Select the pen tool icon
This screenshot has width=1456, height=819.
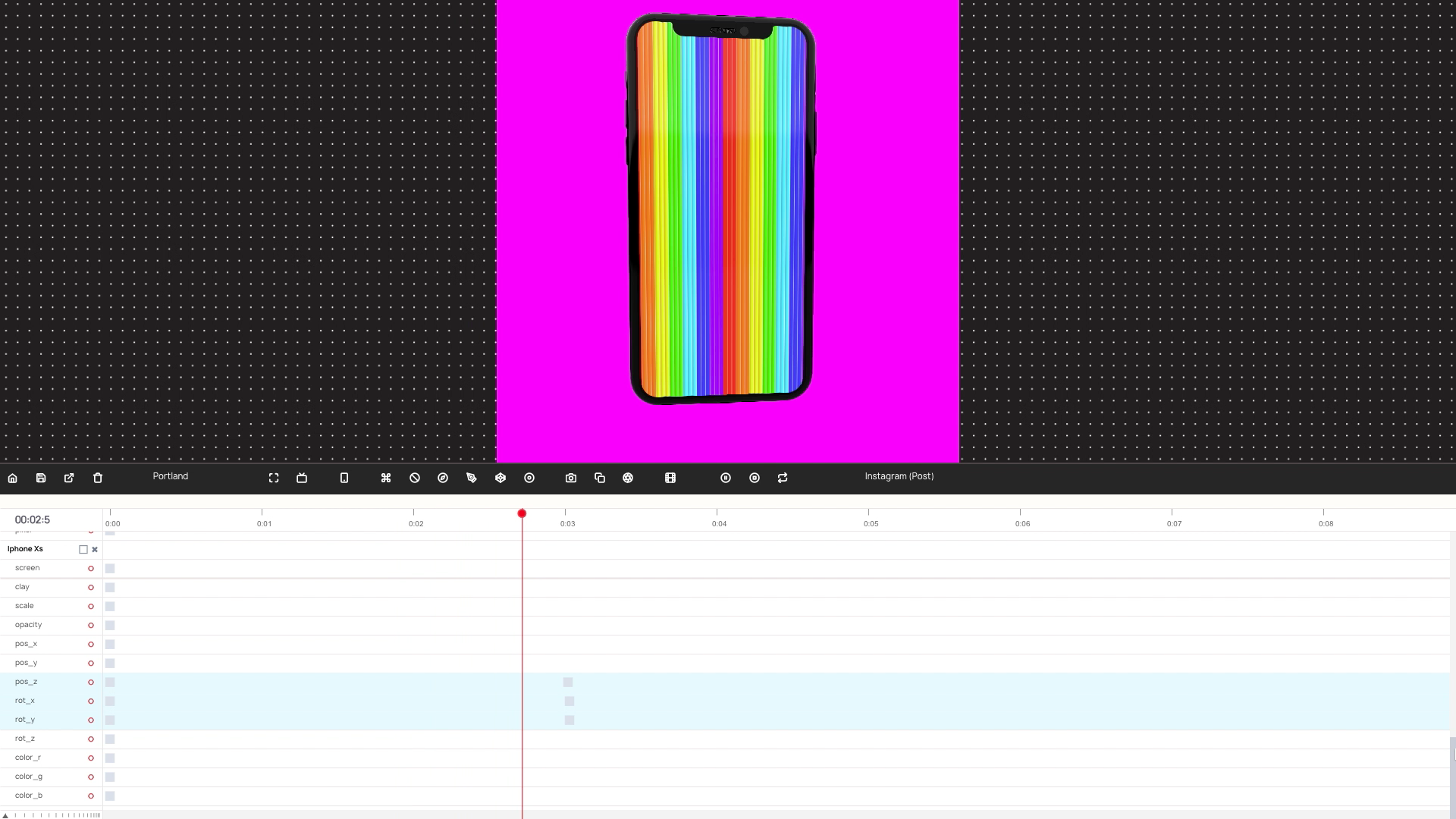click(x=472, y=479)
